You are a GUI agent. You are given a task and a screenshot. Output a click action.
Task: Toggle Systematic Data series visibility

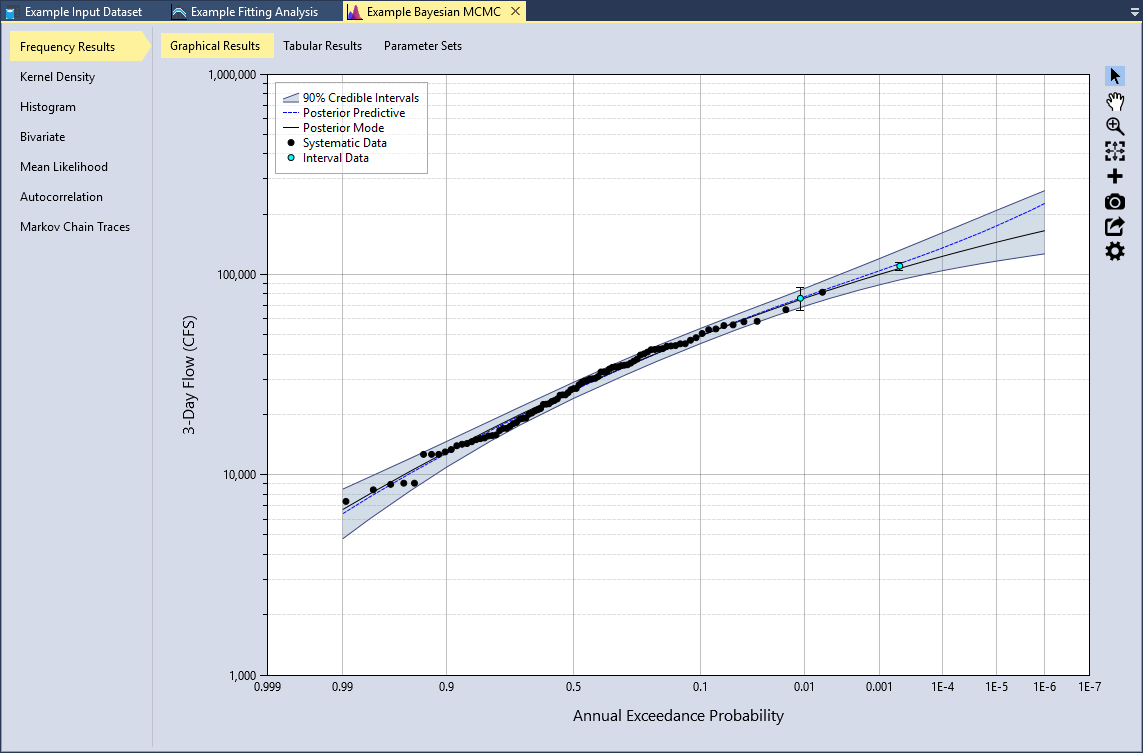point(345,142)
